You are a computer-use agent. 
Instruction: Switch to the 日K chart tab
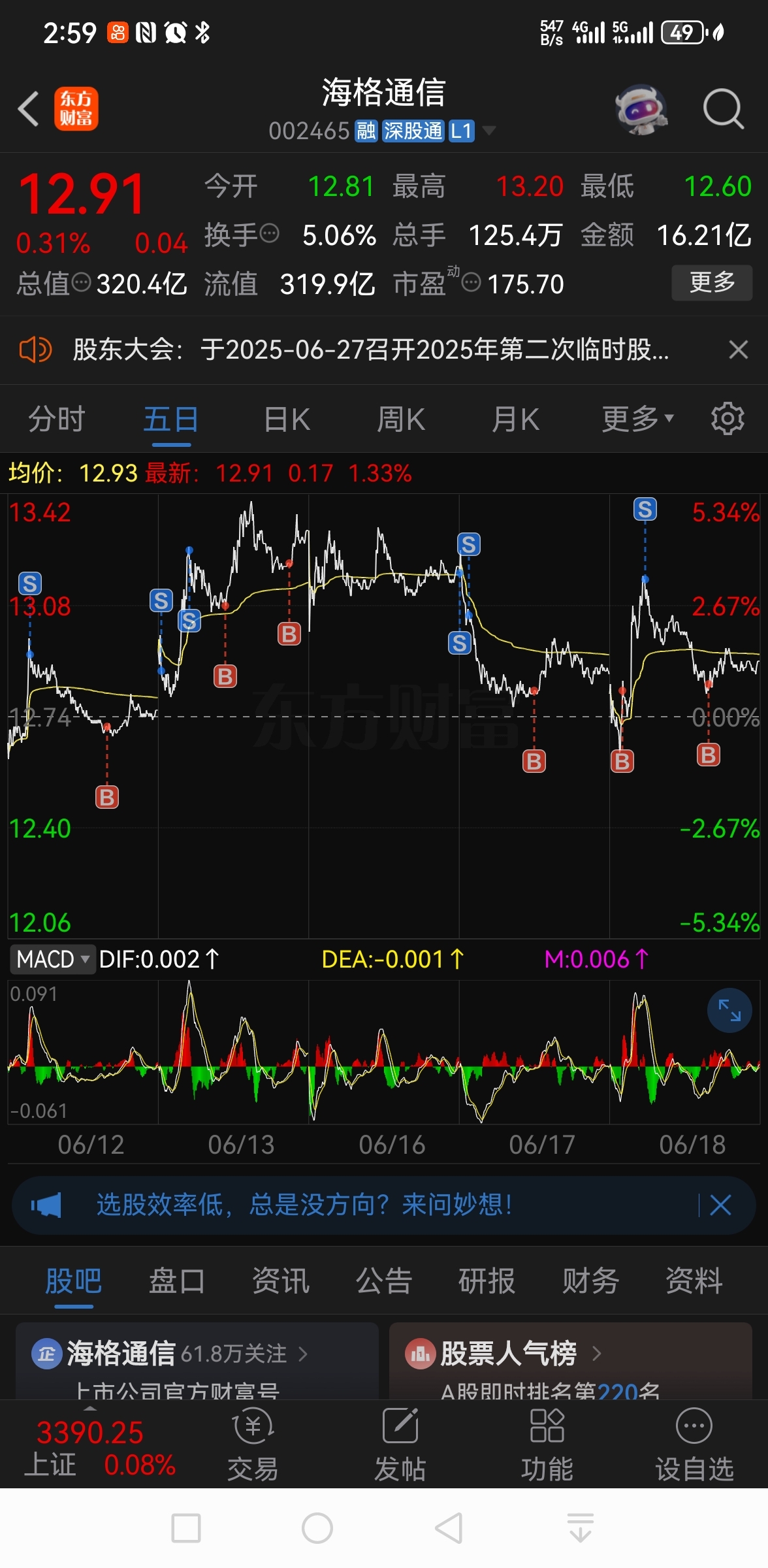[x=287, y=419]
